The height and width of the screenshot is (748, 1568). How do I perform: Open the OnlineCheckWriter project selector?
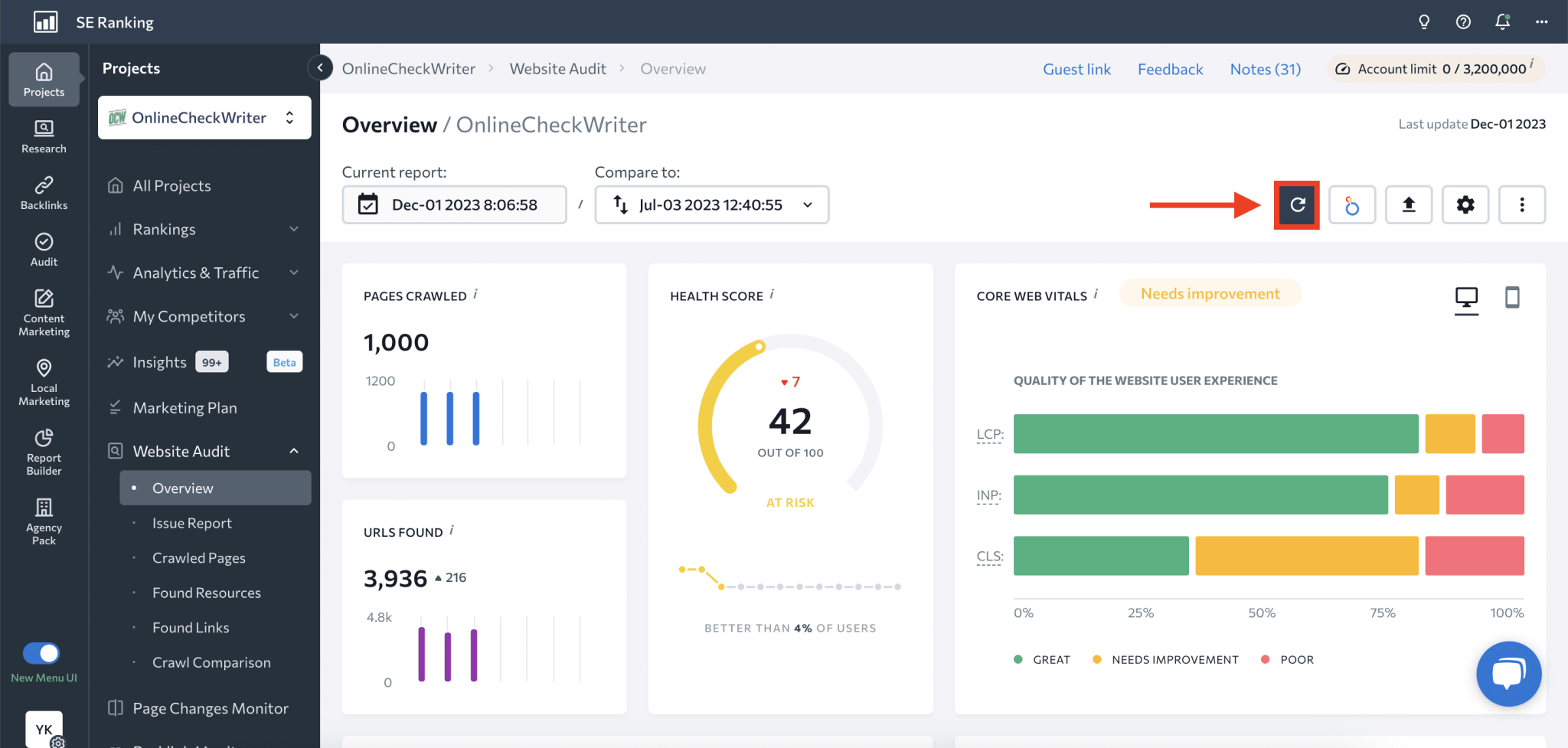204,118
